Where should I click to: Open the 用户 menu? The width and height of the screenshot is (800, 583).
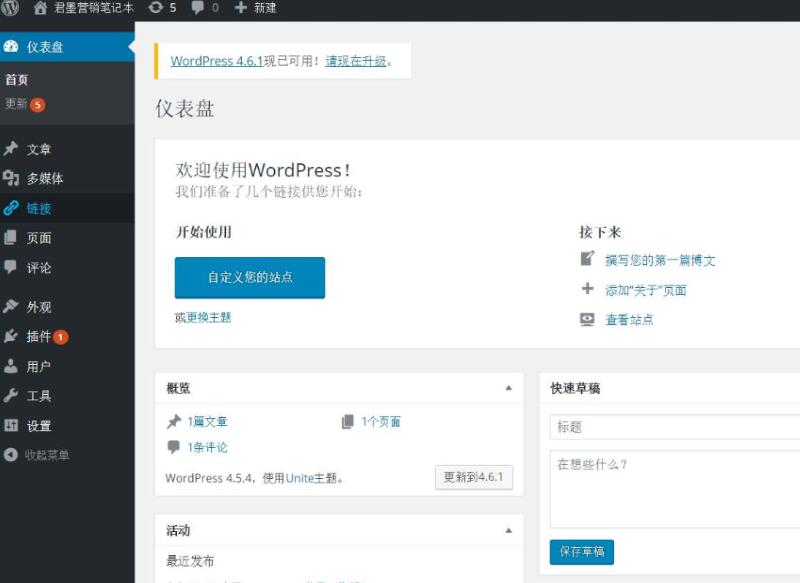click(39, 366)
